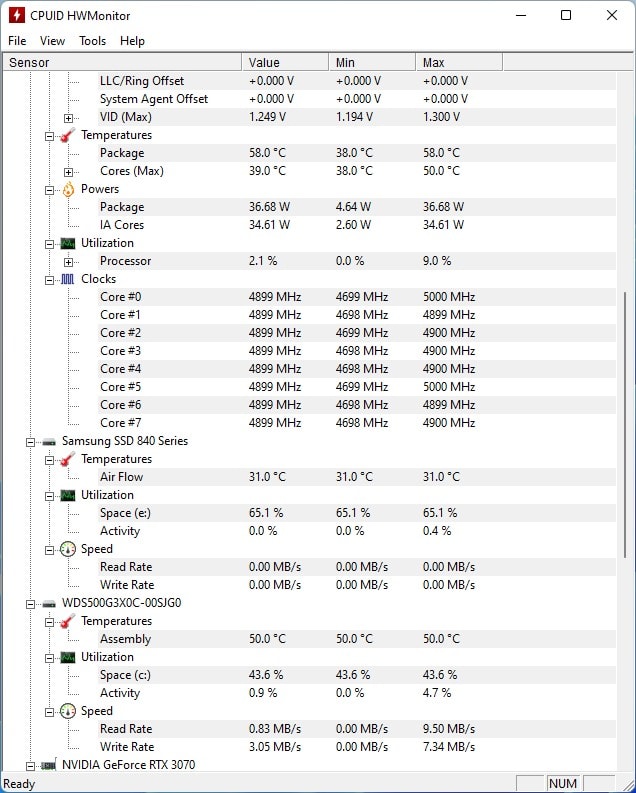Image resolution: width=636 pixels, height=793 pixels.
Task: Expand the Cores (Max) temperatures node
Action: click(x=68, y=172)
